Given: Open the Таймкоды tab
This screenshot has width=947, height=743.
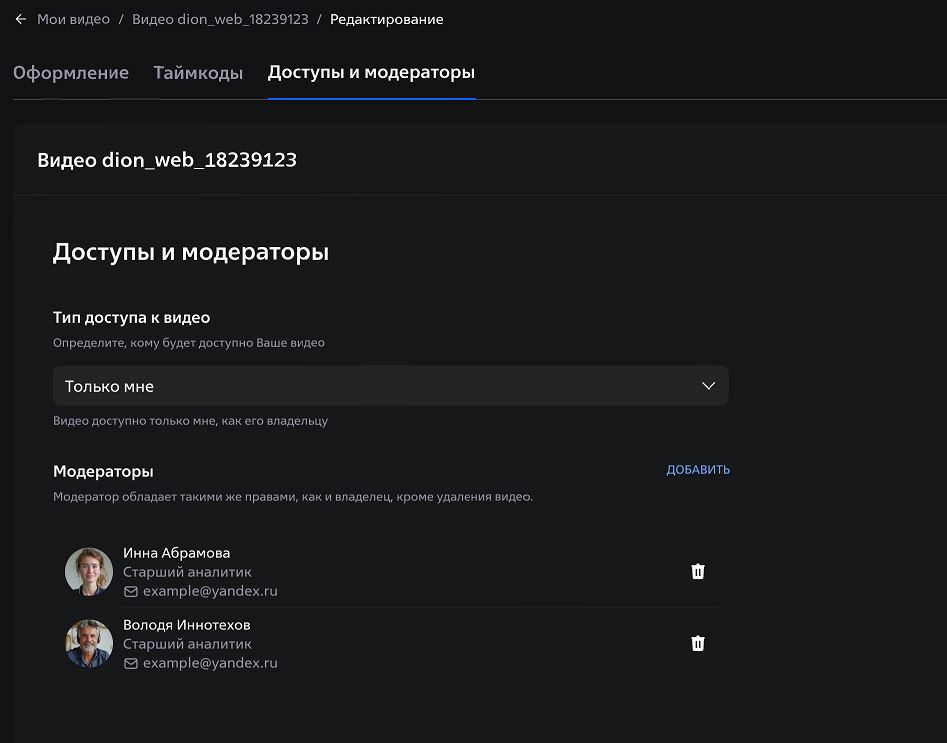Looking at the screenshot, I should coord(198,73).
